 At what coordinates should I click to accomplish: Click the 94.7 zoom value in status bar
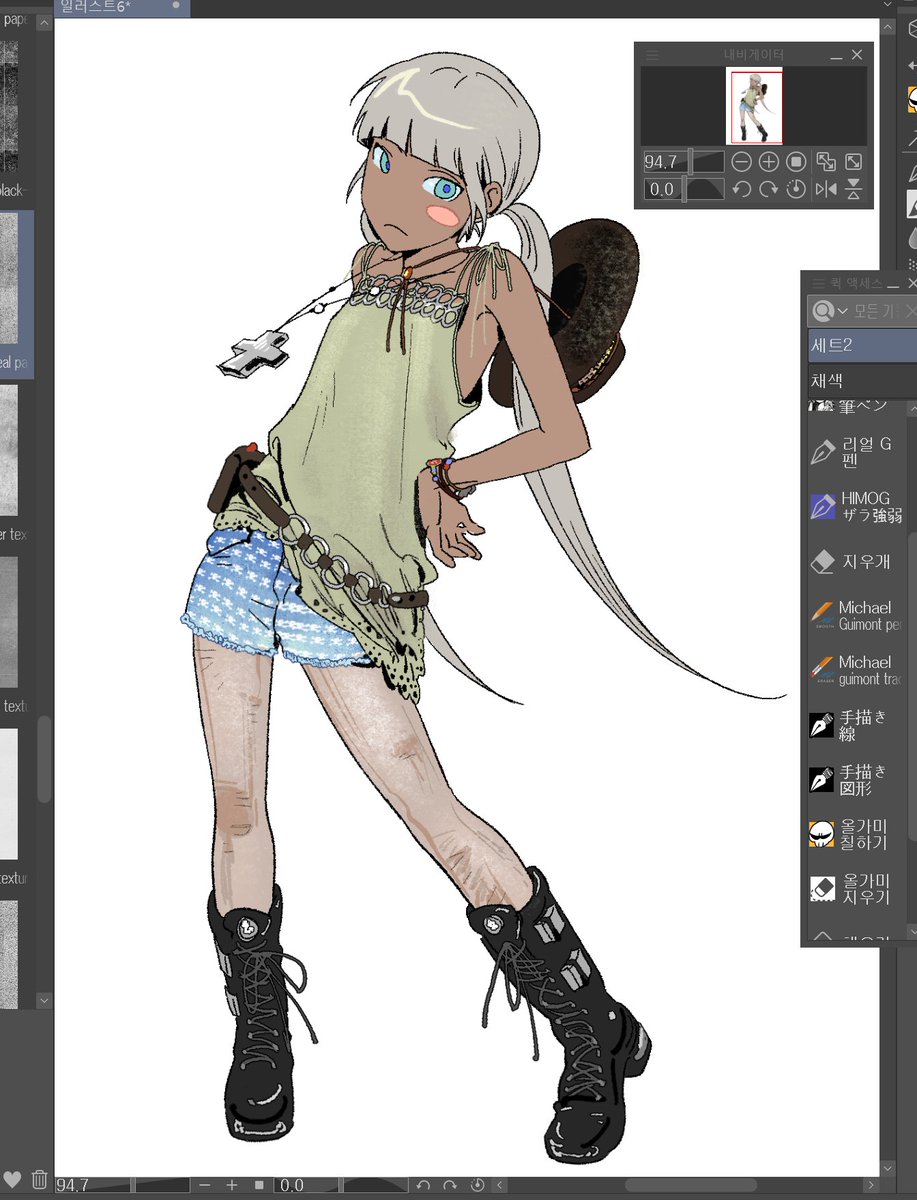(x=73, y=1185)
